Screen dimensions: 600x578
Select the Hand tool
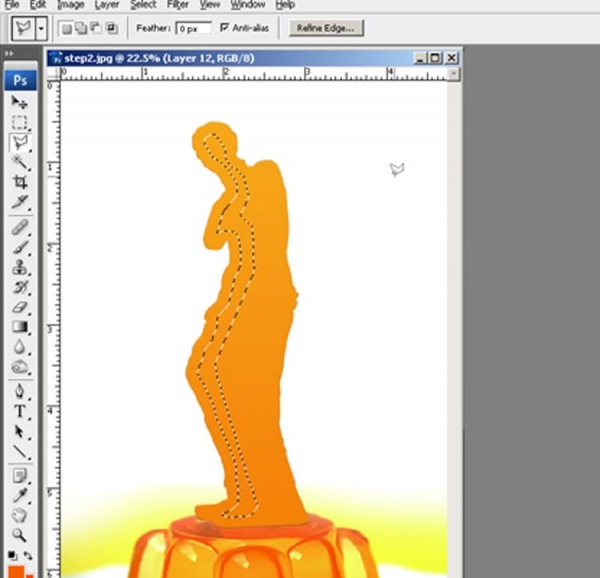coord(19,515)
